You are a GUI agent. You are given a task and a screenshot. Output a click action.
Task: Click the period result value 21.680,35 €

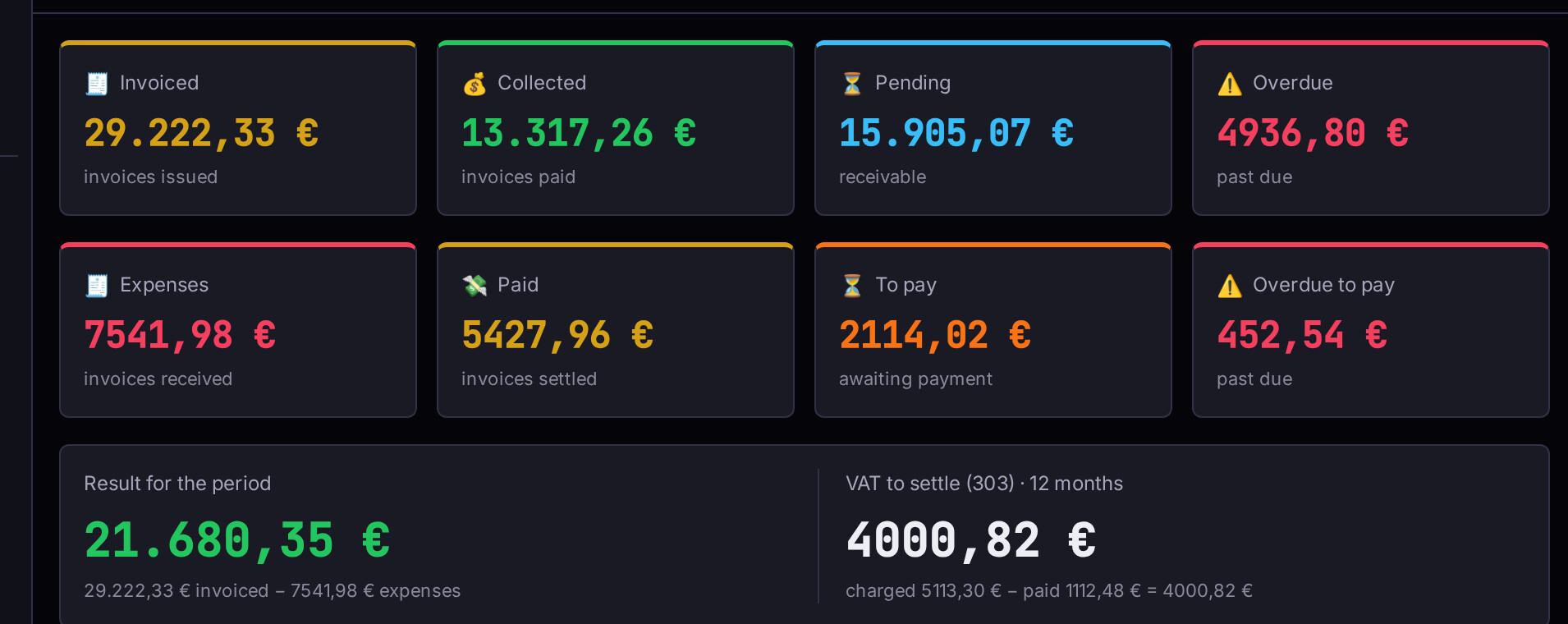237,540
